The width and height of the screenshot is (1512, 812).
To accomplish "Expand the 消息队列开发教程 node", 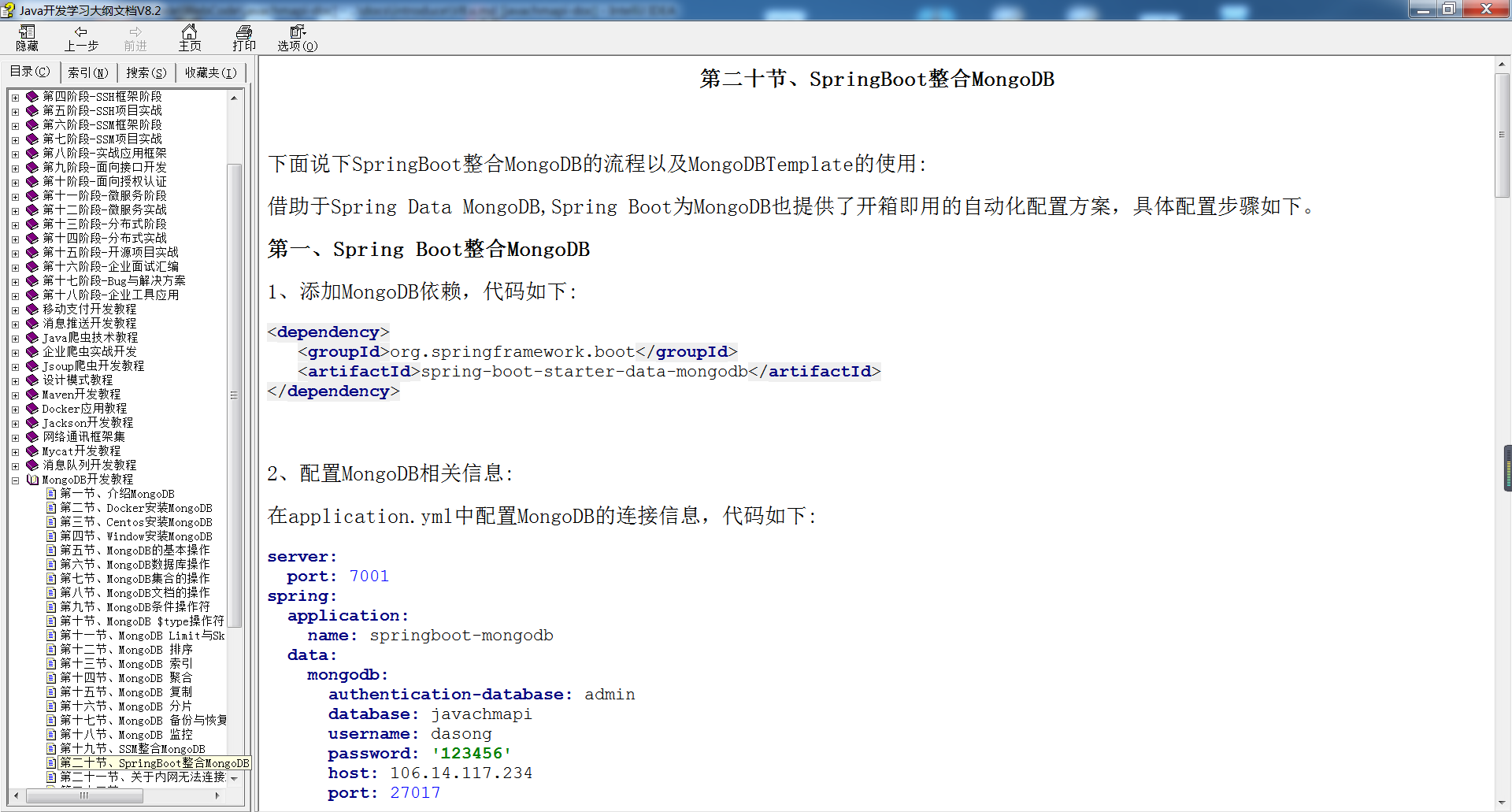I will pos(15,465).
